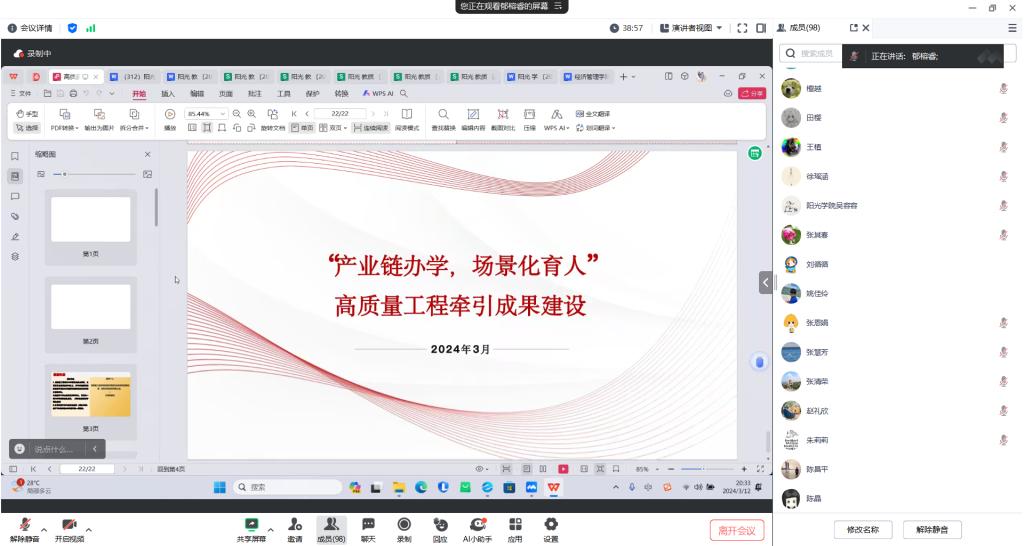Image resolution: width=1024 pixels, height=546 pixels.
Task: Toggle the Members (成员) panel button
Action: click(x=330, y=525)
